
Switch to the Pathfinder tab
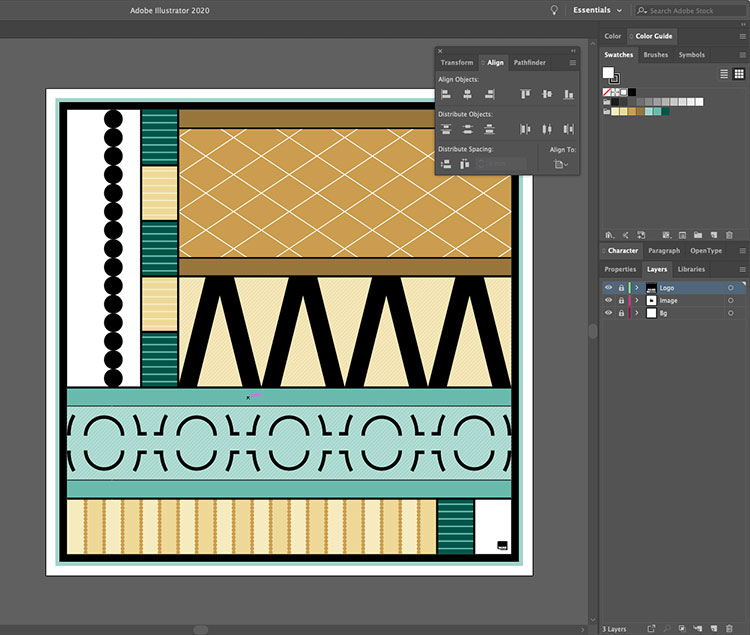coord(529,63)
